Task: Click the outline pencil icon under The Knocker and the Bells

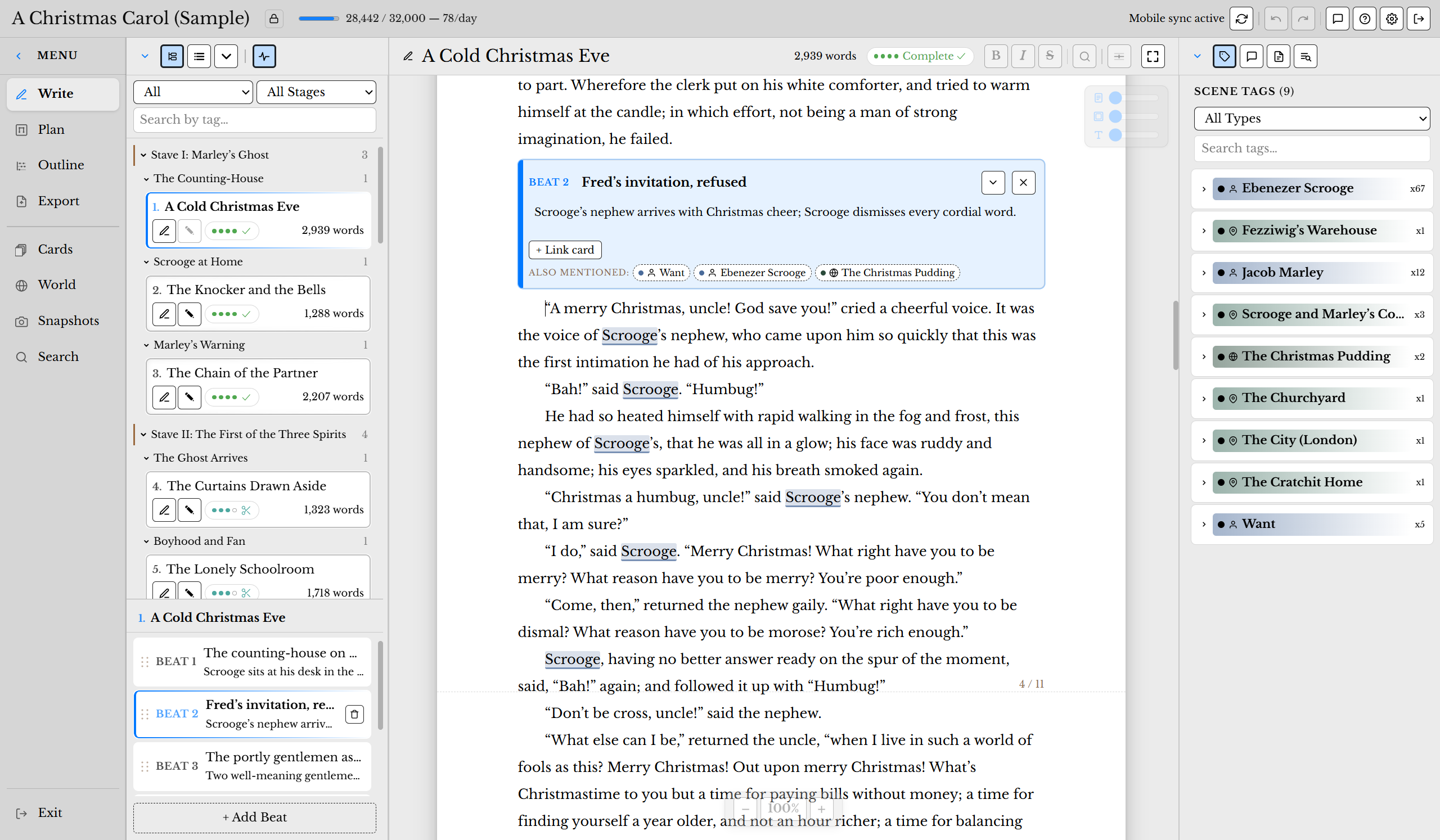Action: pos(164,314)
